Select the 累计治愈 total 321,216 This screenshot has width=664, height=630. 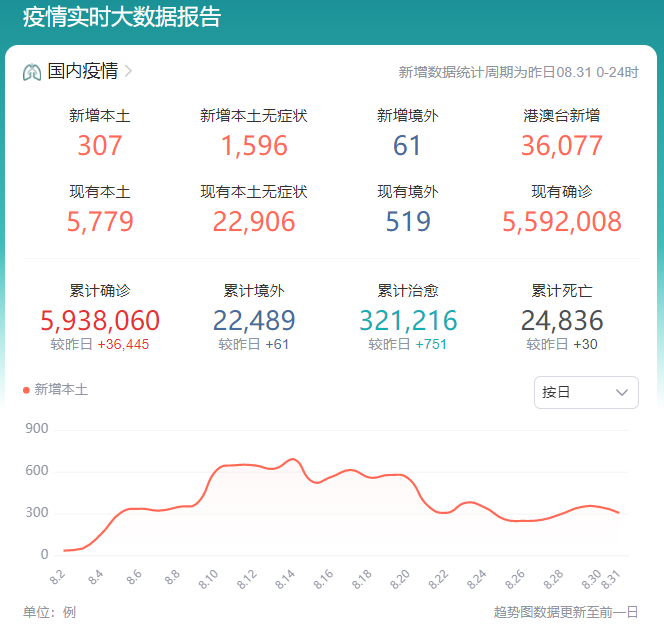tap(408, 321)
